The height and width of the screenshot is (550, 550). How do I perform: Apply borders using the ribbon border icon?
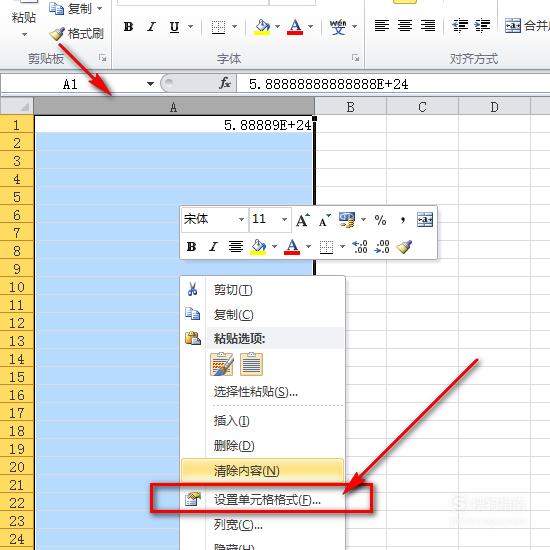219,27
